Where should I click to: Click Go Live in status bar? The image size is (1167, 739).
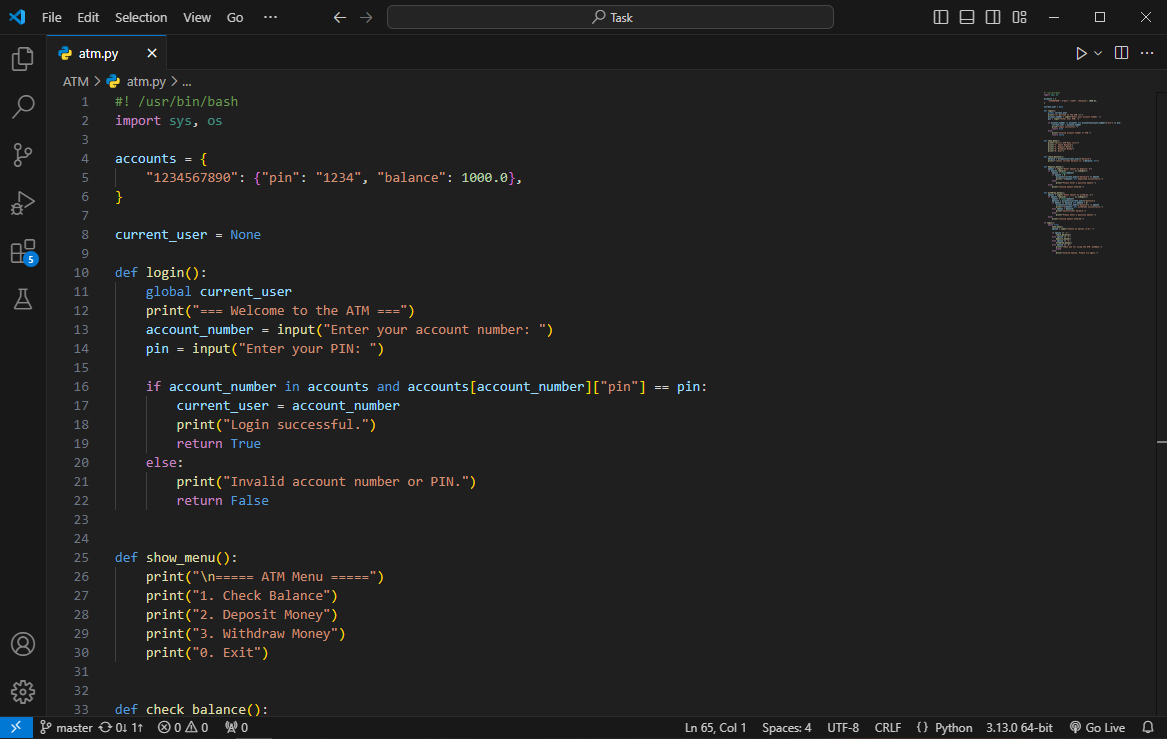click(1097, 728)
